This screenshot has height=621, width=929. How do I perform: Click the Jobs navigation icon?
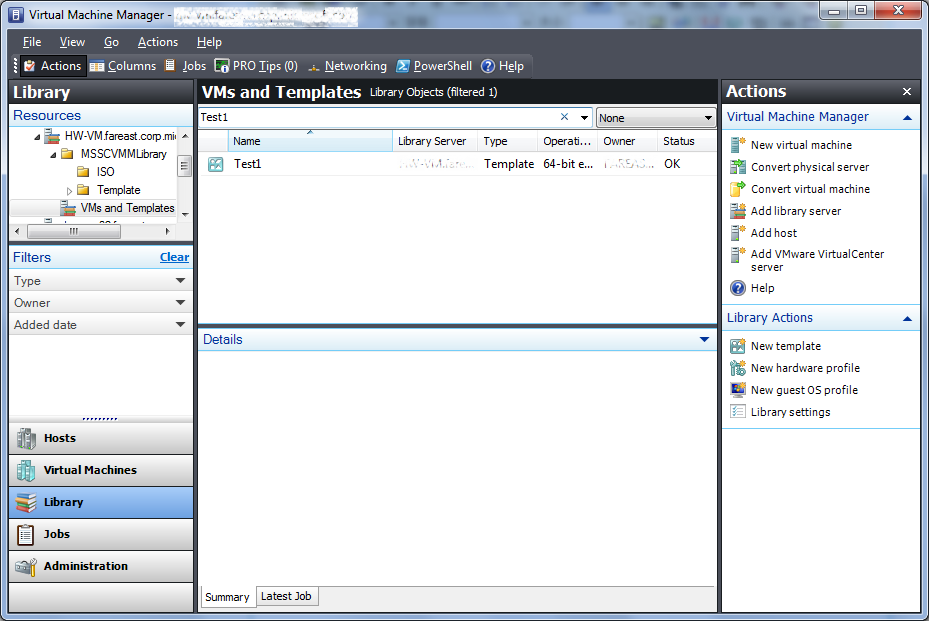(x=26, y=534)
